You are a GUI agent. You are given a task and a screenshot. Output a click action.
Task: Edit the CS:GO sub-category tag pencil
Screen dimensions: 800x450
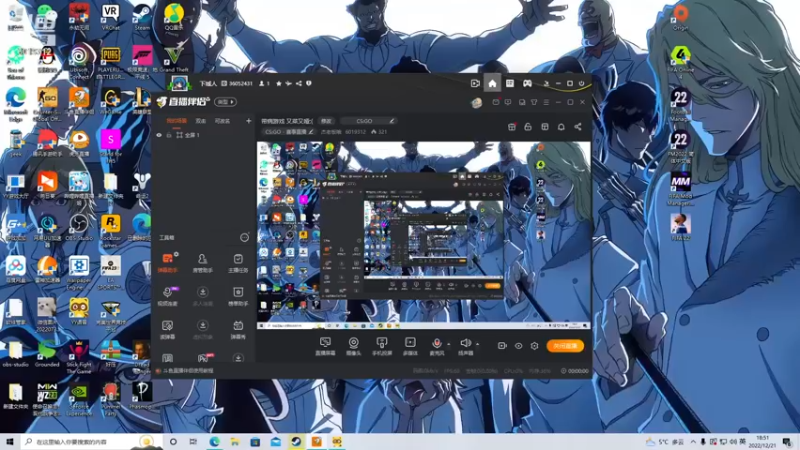pyautogui.click(x=311, y=132)
